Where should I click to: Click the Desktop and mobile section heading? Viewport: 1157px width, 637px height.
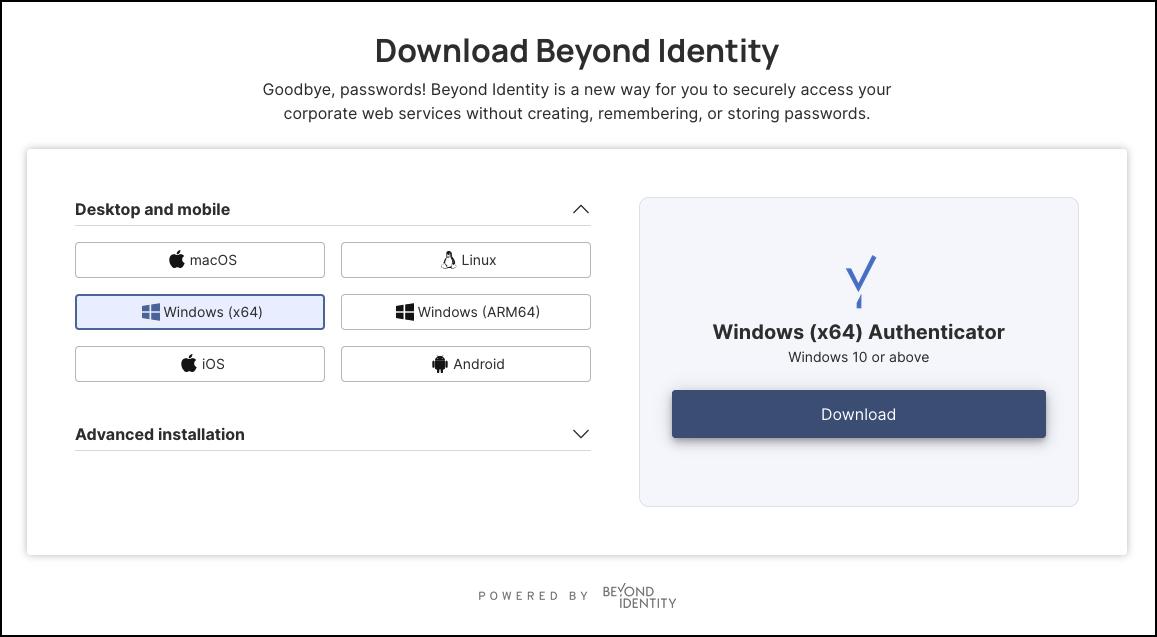click(x=153, y=210)
